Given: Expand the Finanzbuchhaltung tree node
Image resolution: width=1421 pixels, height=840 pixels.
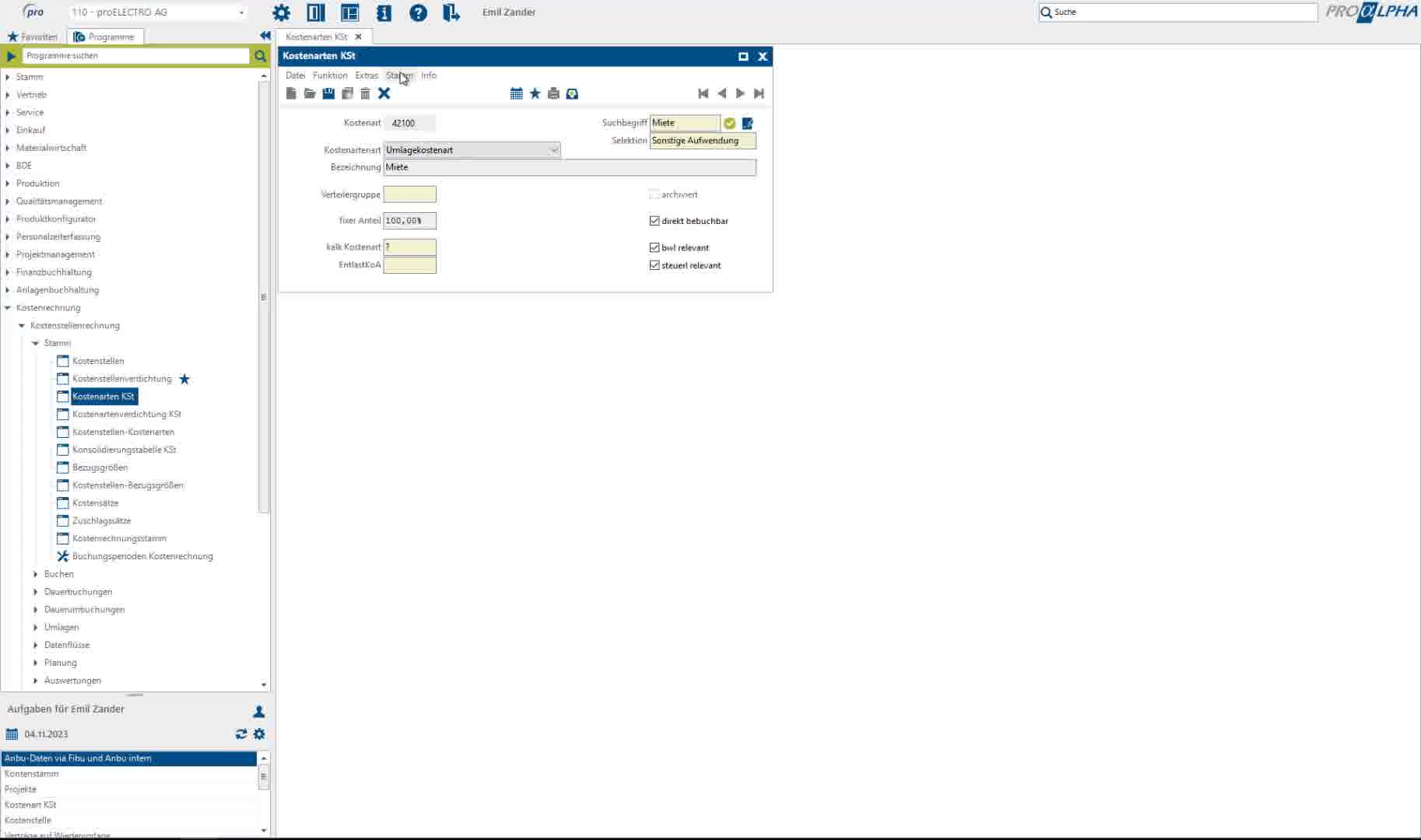Looking at the screenshot, I should (x=8, y=272).
